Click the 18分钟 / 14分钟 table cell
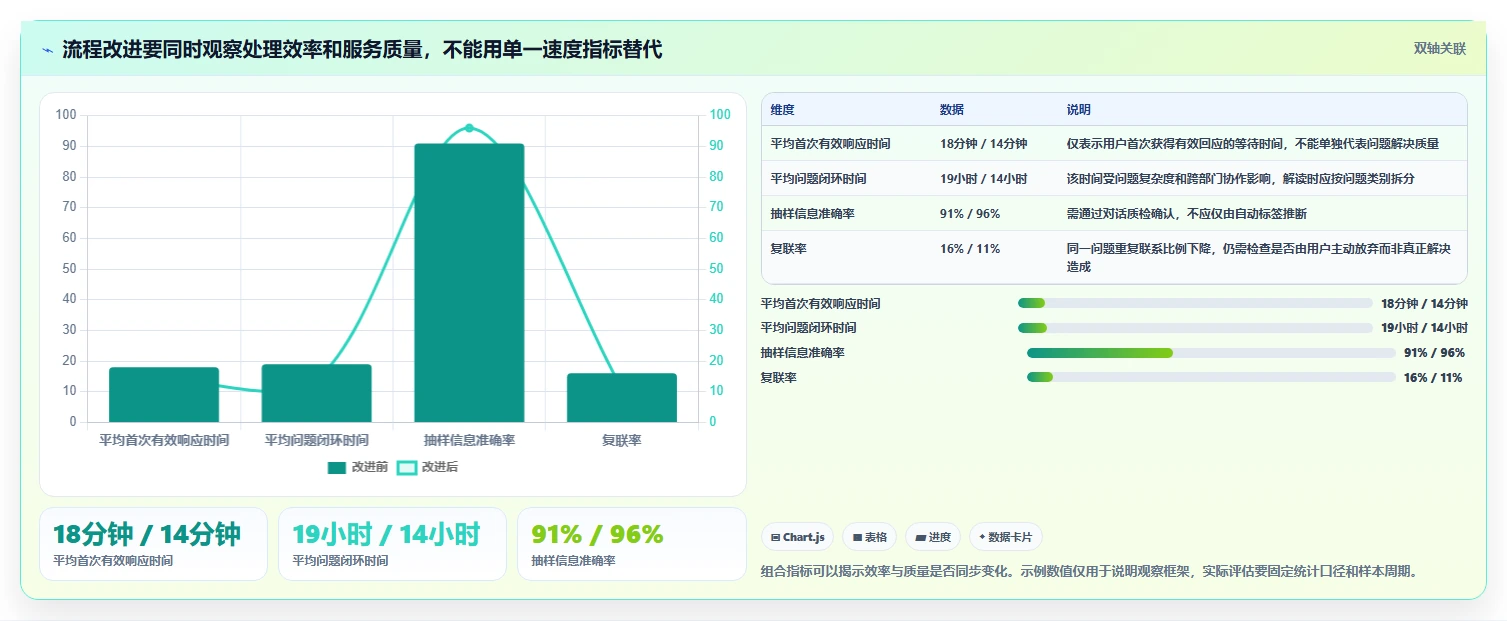The height and width of the screenshot is (621, 1507). tap(983, 144)
